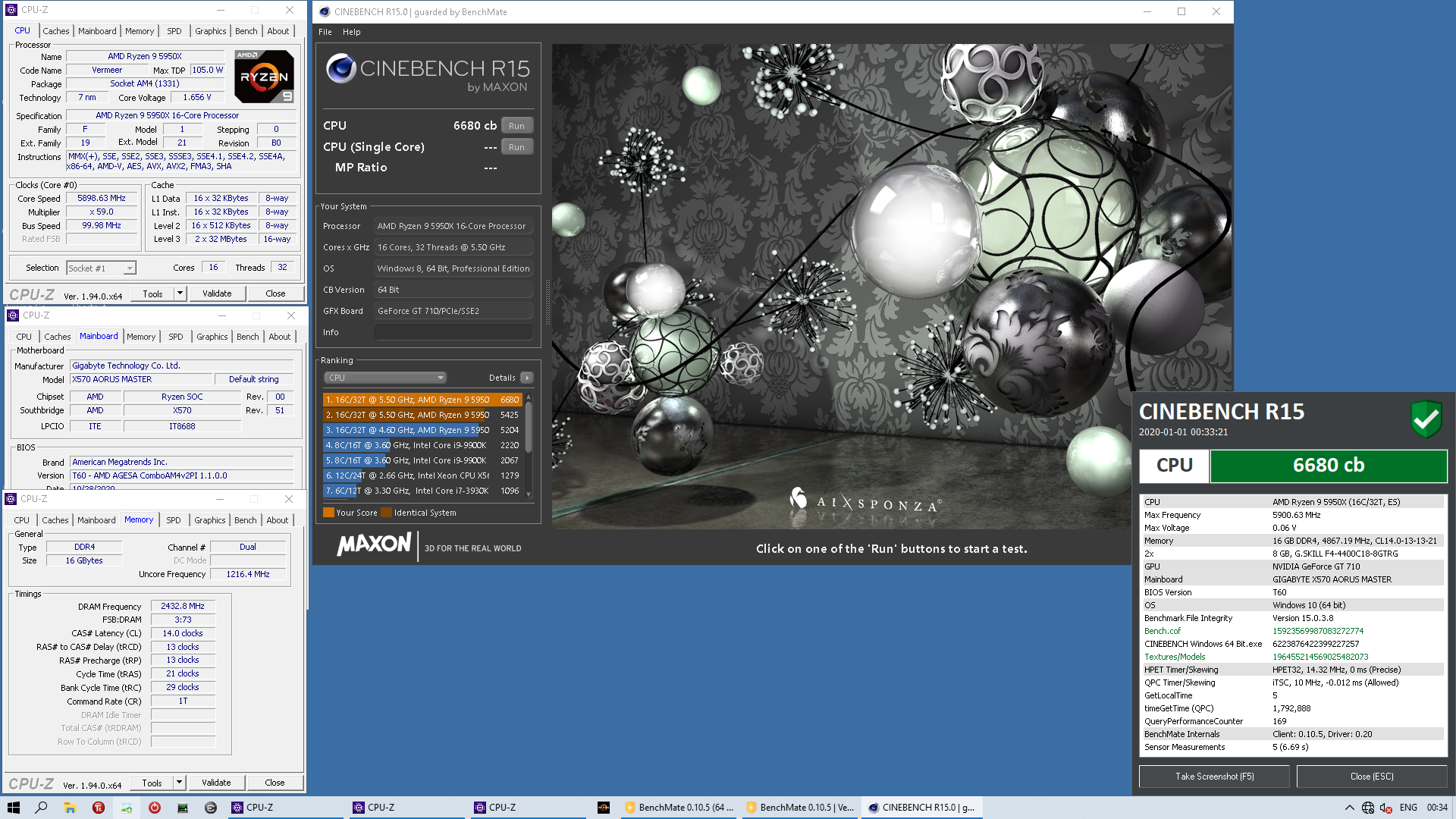Click the Textures/Models green link text
This screenshot has width=1456, height=819.
1175,657
